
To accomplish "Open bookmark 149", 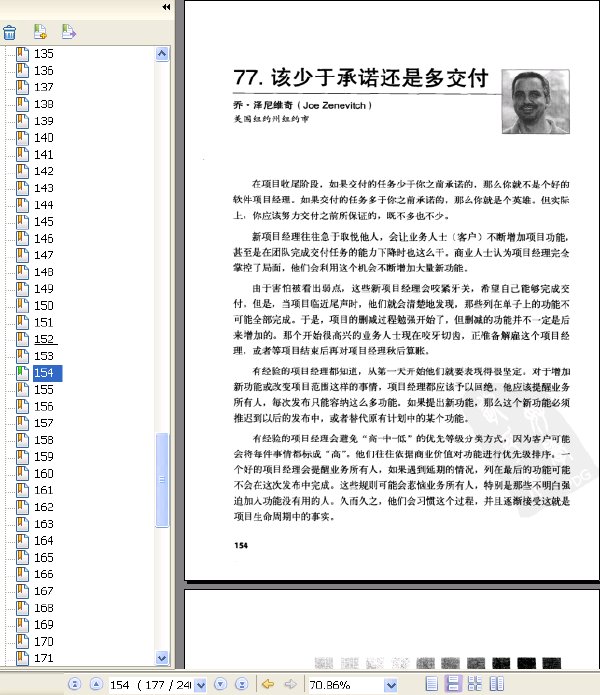I will click(43, 289).
